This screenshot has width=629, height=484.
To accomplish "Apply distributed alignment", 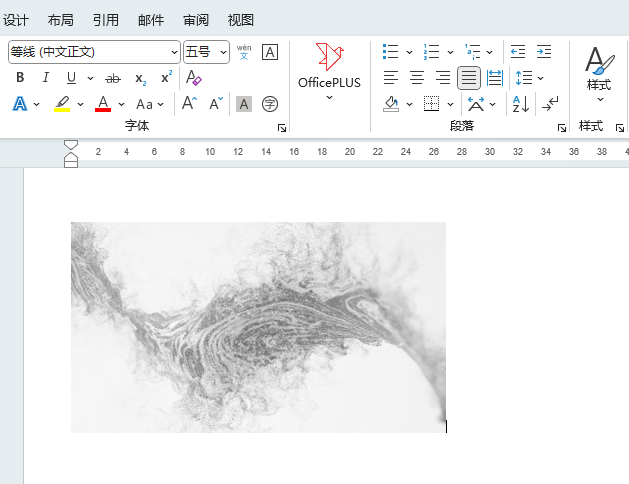I will (495, 77).
